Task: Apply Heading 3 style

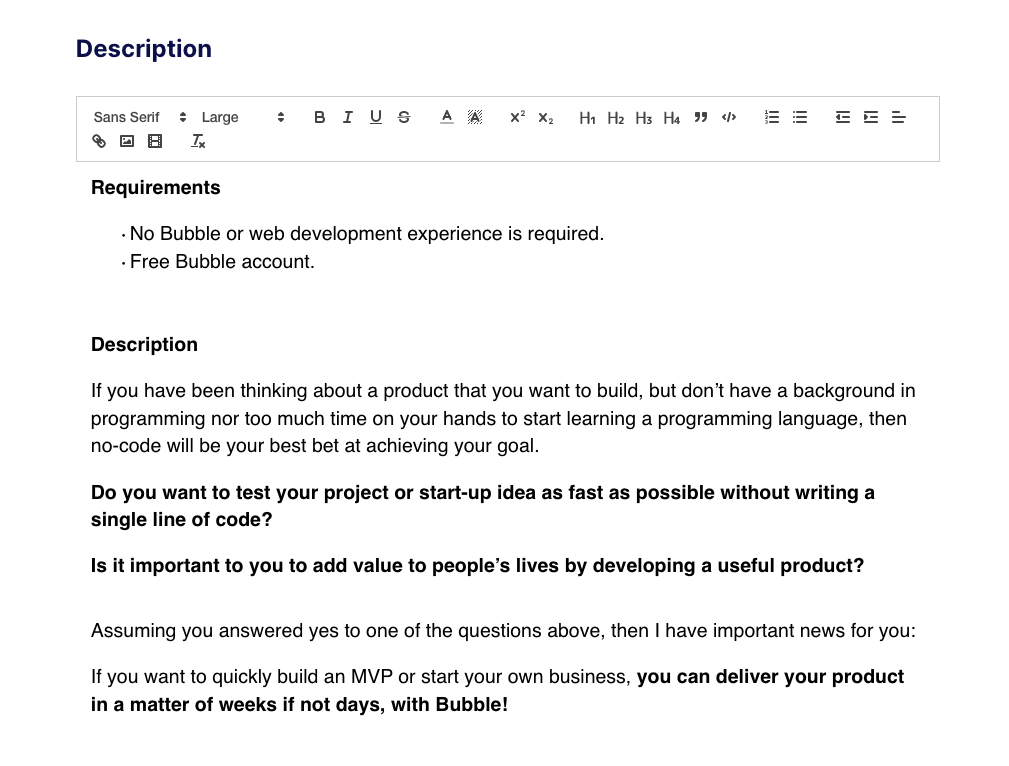Action: tap(643, 118)
